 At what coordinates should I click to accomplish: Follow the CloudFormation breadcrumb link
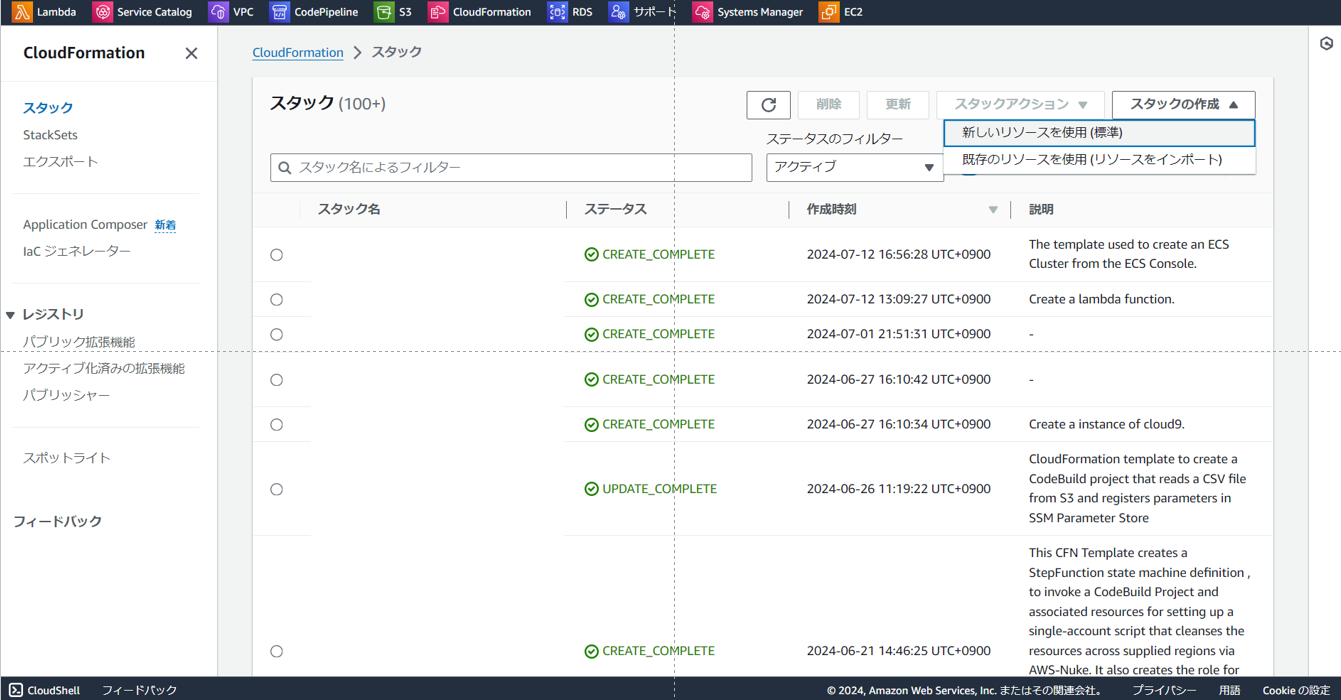click(297, 52)
